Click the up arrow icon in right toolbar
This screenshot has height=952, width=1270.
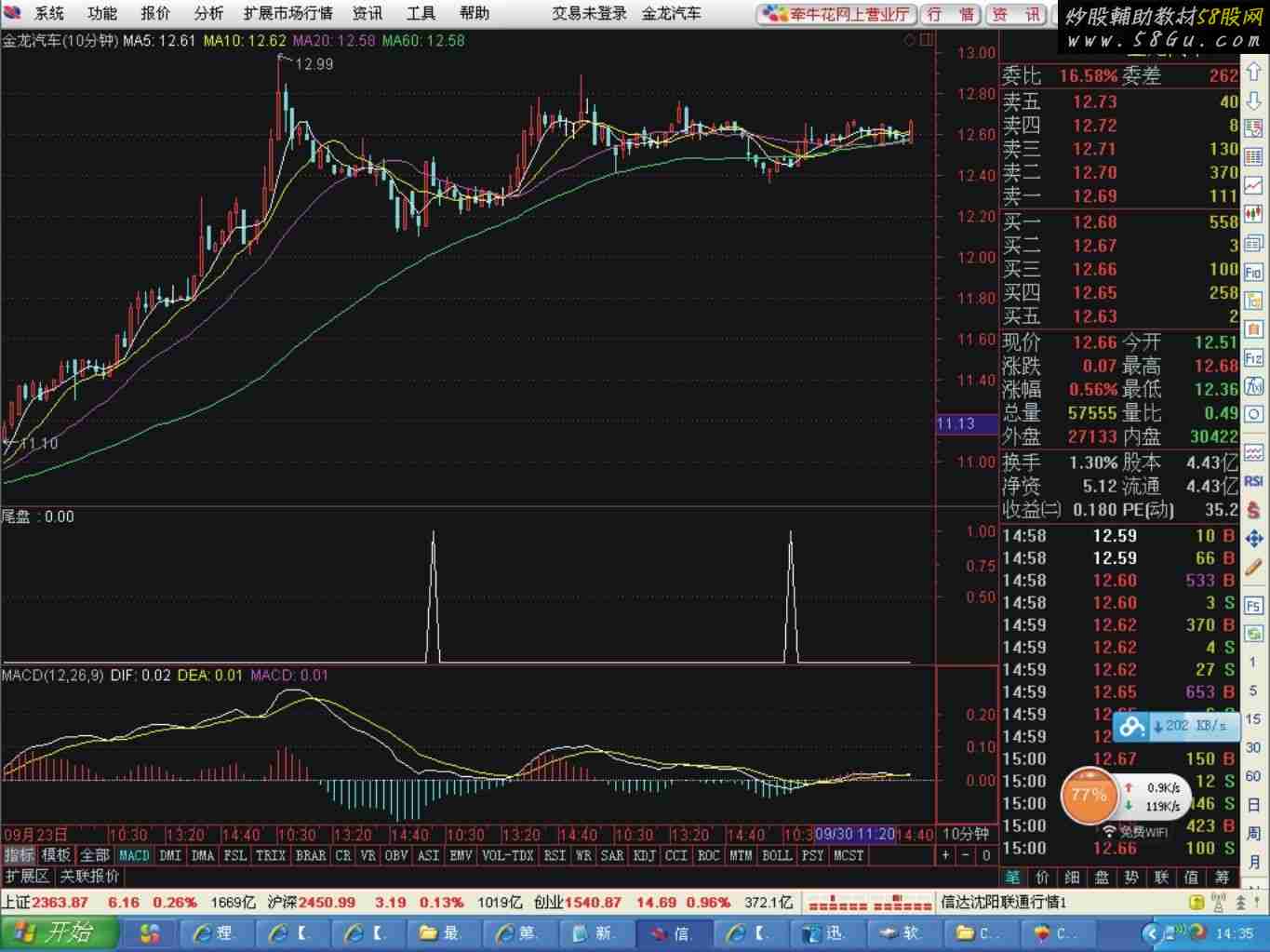1254,74
